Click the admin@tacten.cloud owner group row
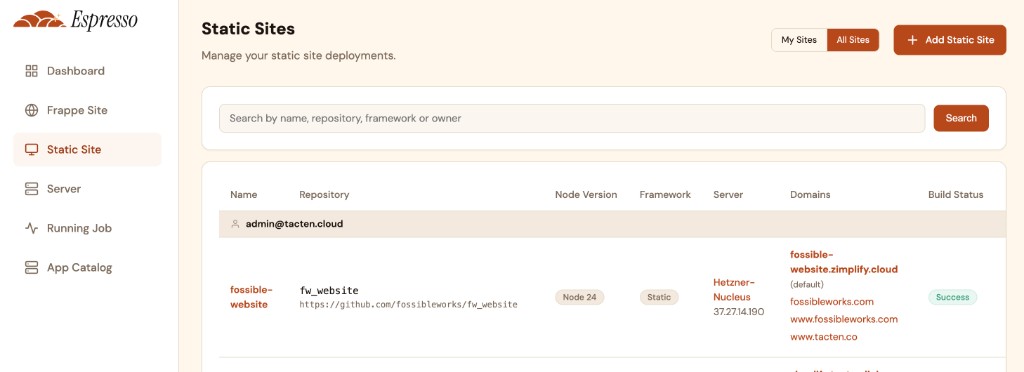Image resolution: width=1024 pixels, height=372 pixels. (x=612, y=224)
